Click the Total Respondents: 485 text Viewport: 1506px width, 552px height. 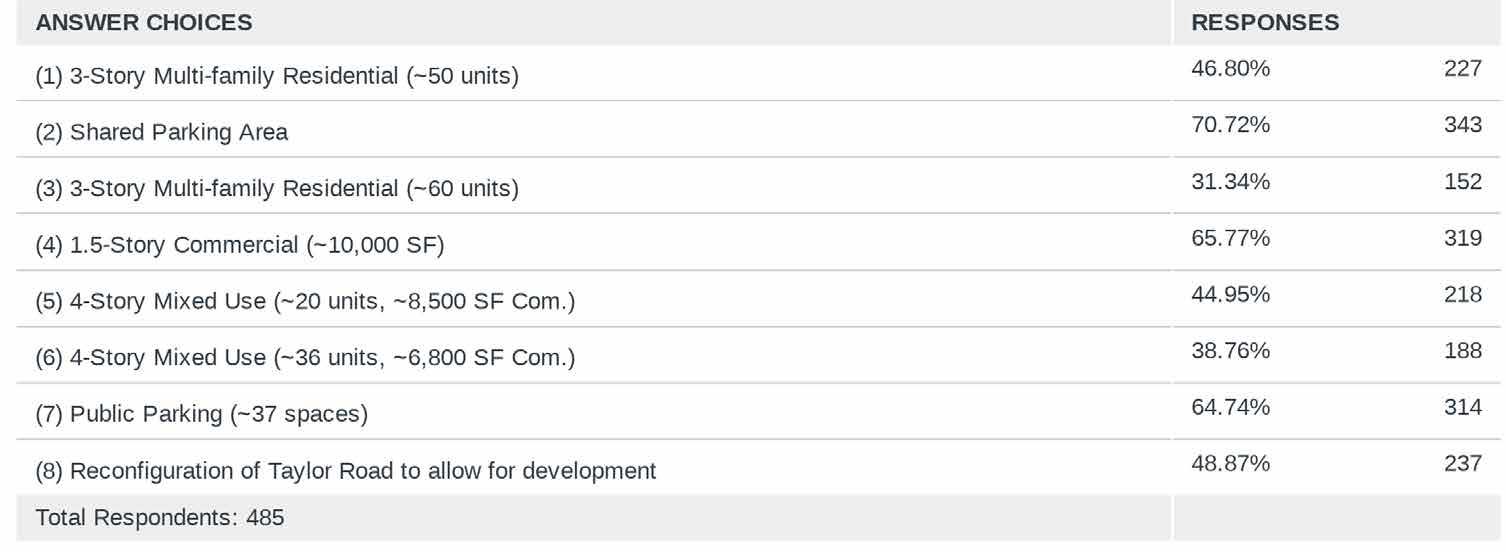coord(160,518)
